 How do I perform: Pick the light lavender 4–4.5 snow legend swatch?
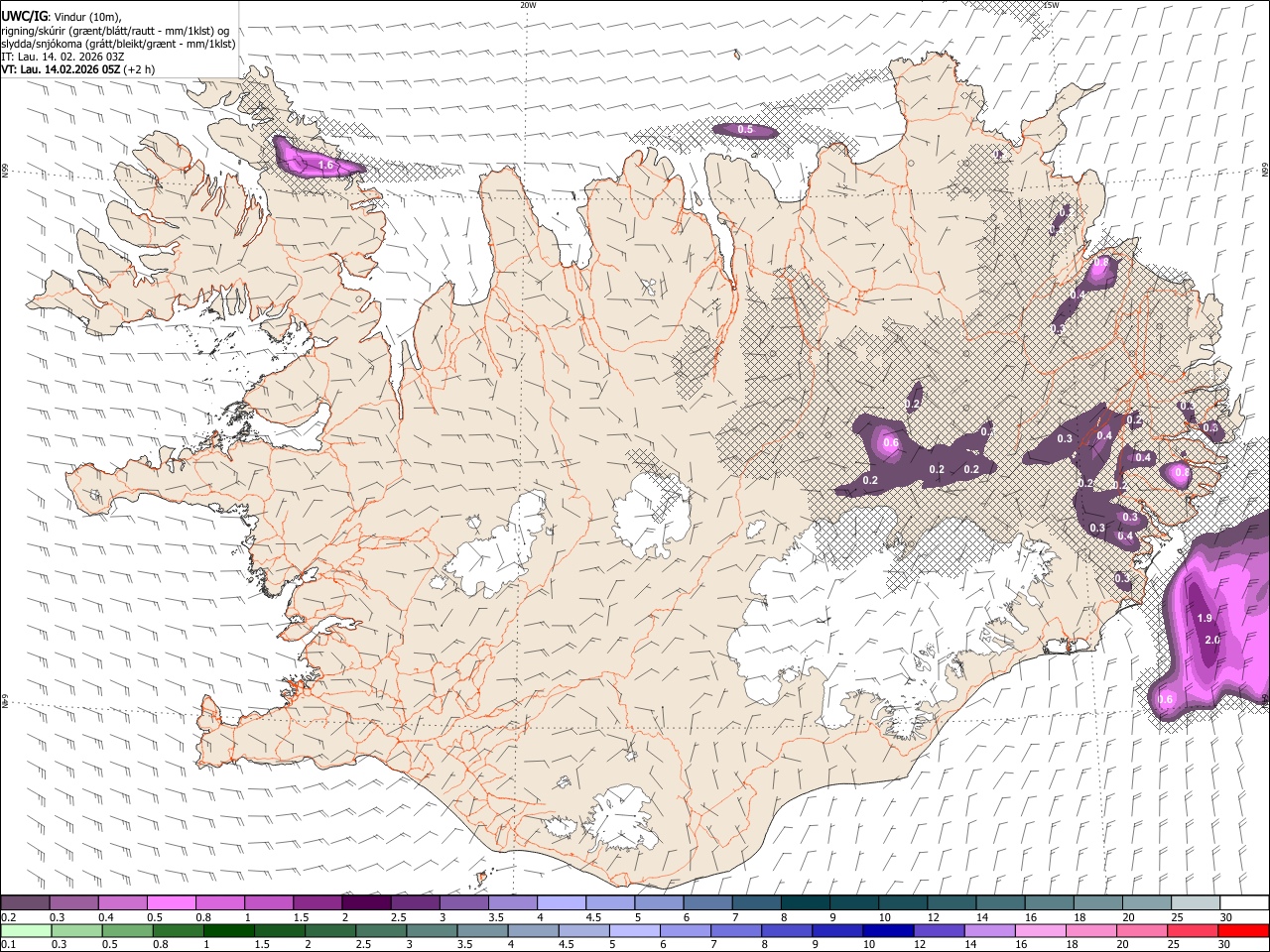[562, 902]
